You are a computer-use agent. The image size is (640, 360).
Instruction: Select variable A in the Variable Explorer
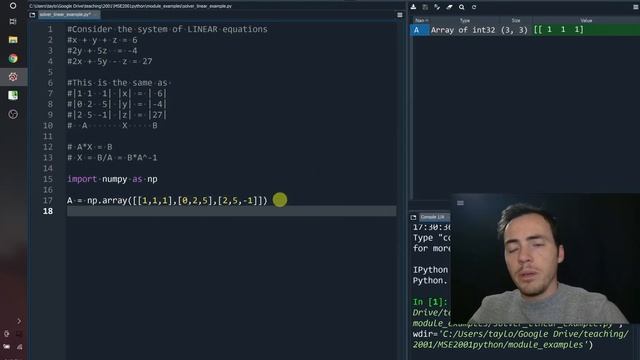click(420, 30)
